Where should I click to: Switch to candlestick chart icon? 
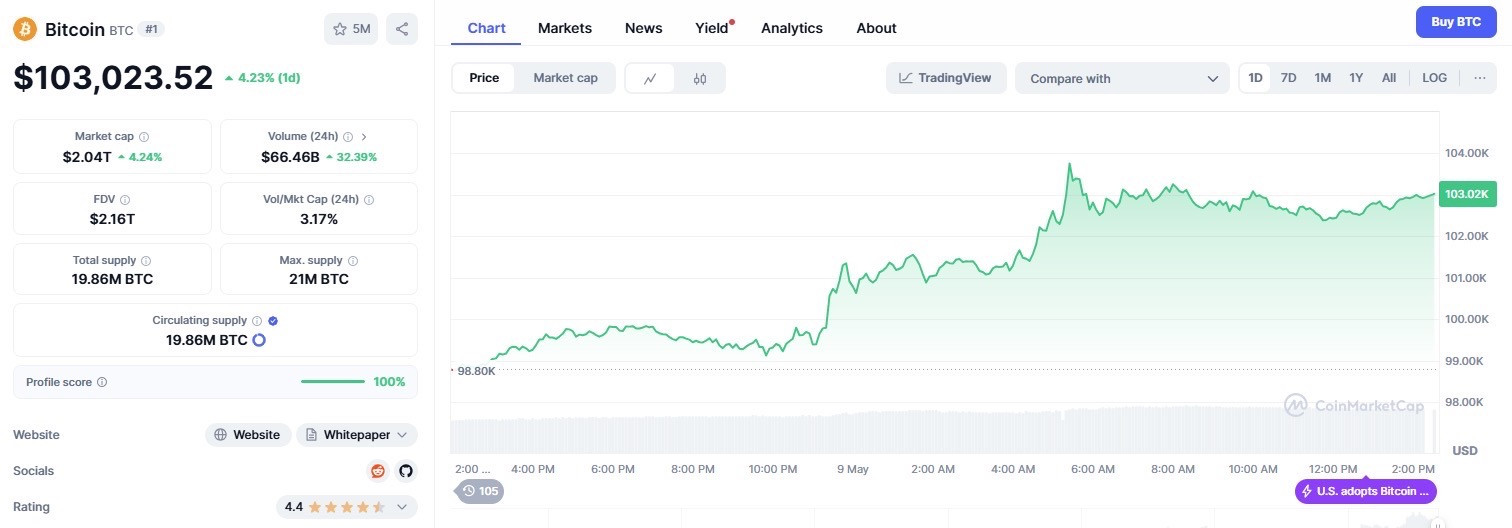(700, 78)
